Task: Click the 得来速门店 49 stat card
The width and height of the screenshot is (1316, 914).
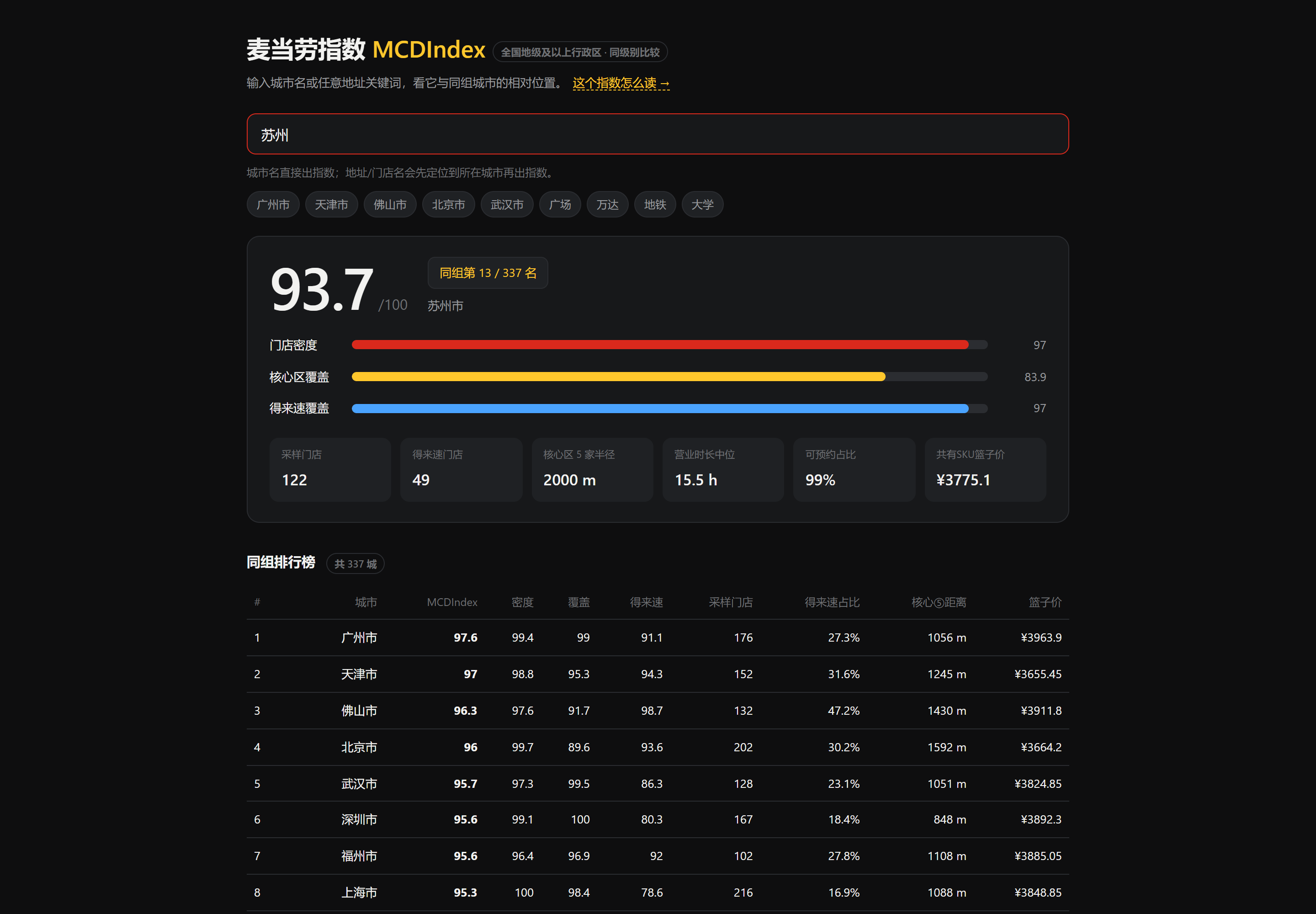Action: [x=462, y=470]
